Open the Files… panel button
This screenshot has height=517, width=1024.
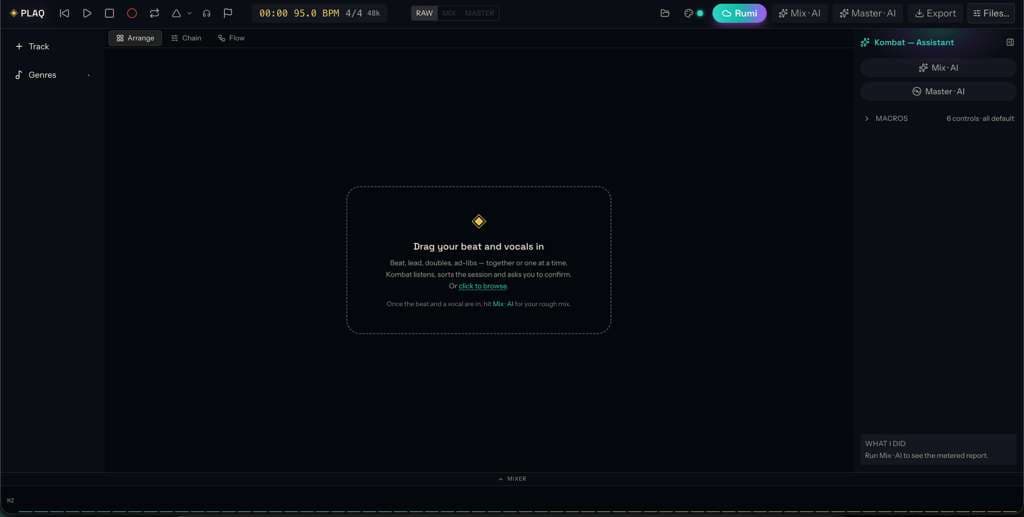(x=991, y=13)
